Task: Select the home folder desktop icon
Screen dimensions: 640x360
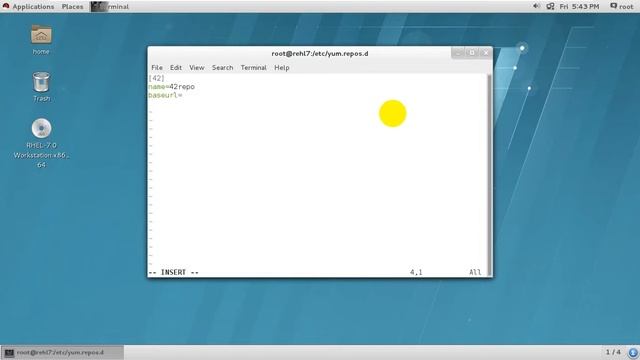Action: click(x=41, y=40)
